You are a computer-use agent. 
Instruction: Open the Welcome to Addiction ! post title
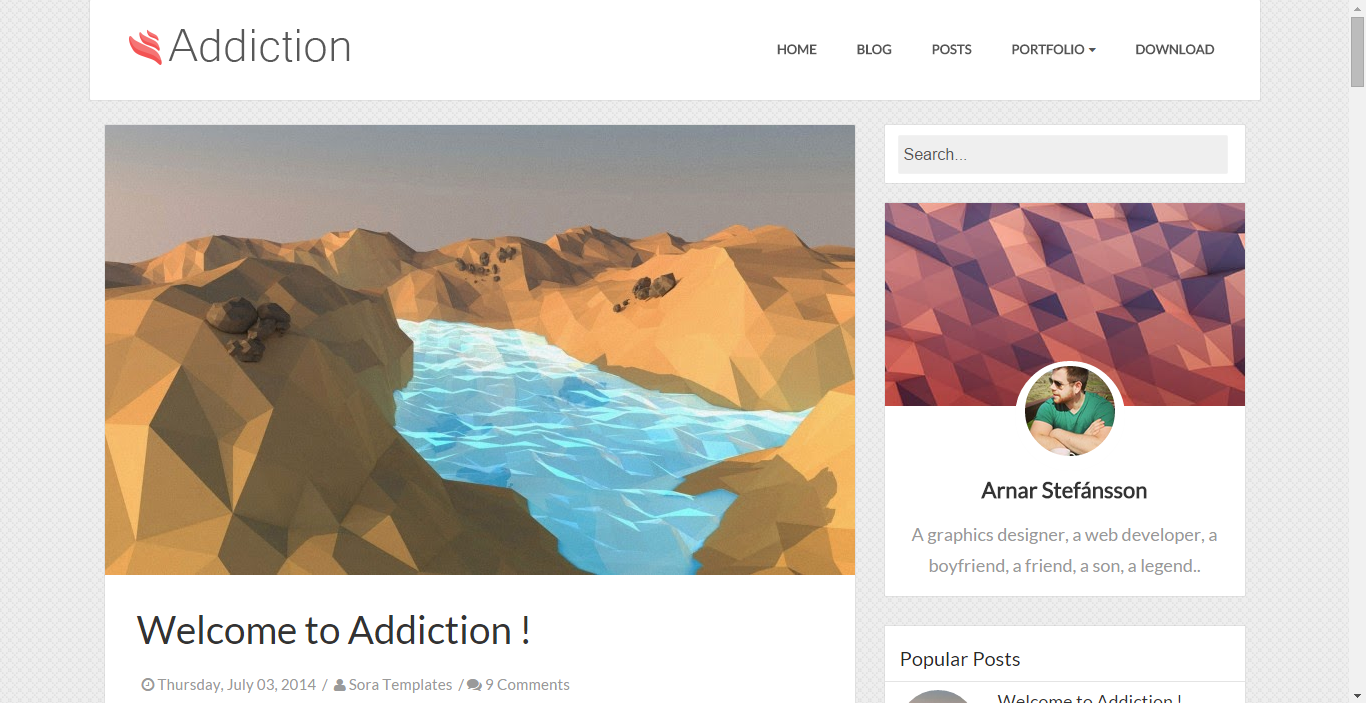click(334, 630)
